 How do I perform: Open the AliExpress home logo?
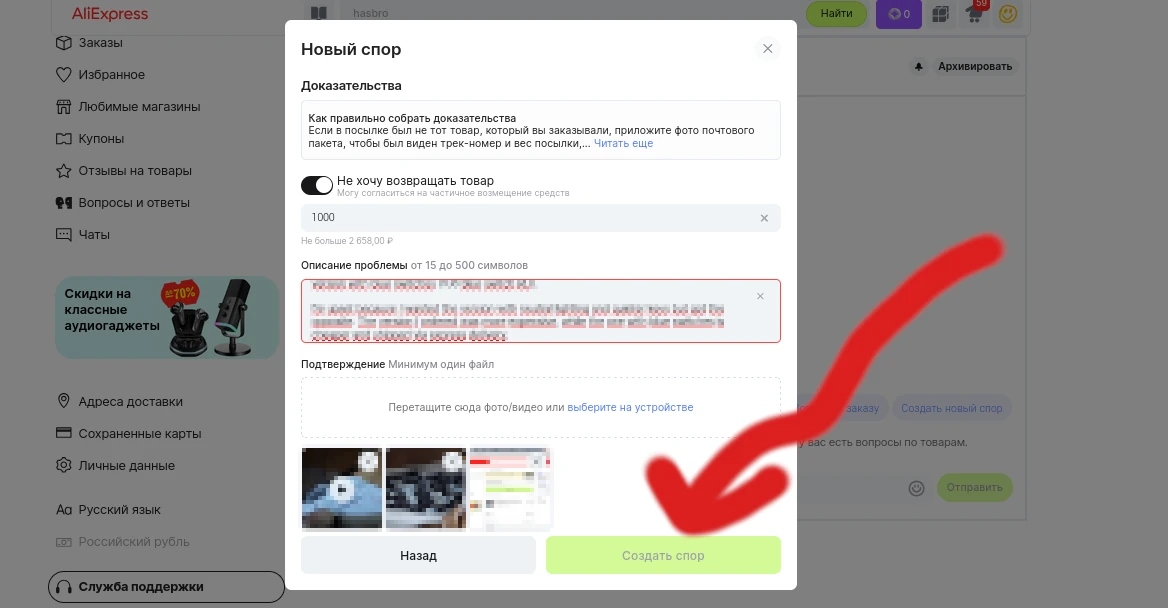[x=110, y=13]
